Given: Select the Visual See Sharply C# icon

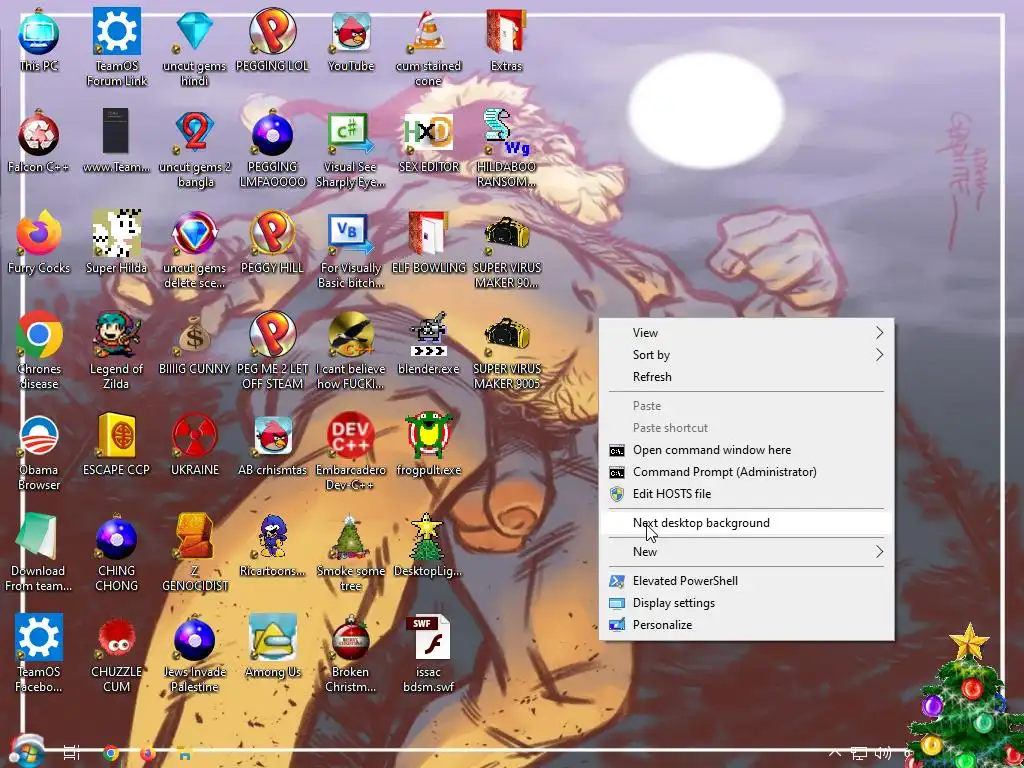Looking at the screenshot, I should click(x=351, y=148).
